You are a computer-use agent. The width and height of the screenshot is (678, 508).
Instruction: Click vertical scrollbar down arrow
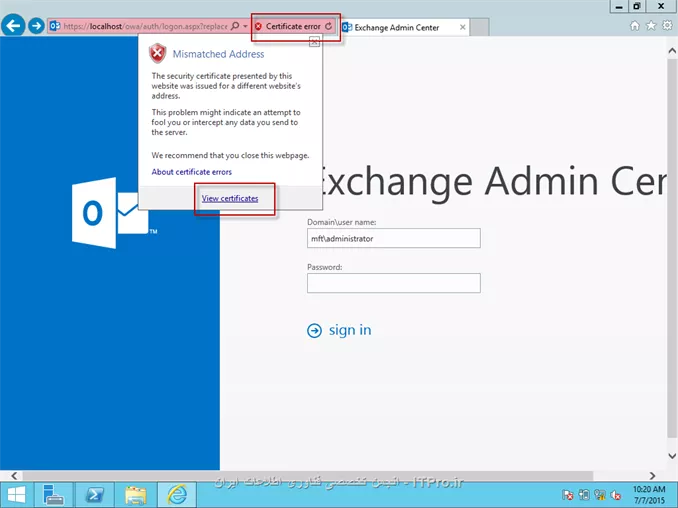(672, 456)
